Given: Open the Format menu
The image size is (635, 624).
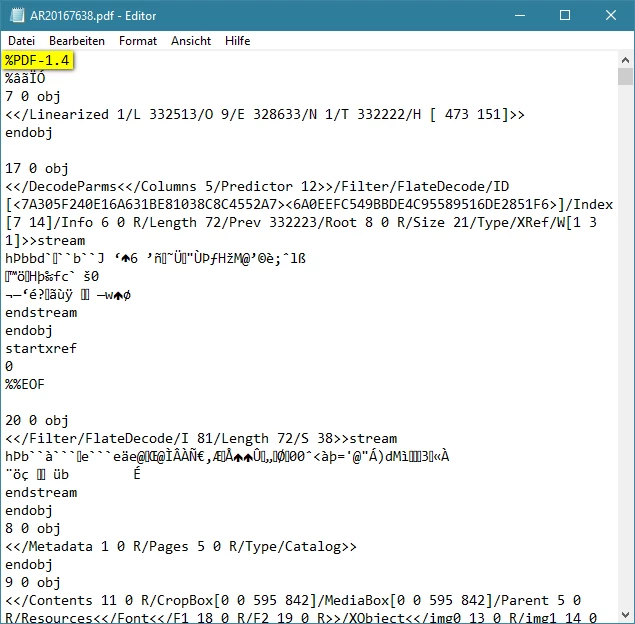Looking at the screenshot, I should (x=138, y=41).
